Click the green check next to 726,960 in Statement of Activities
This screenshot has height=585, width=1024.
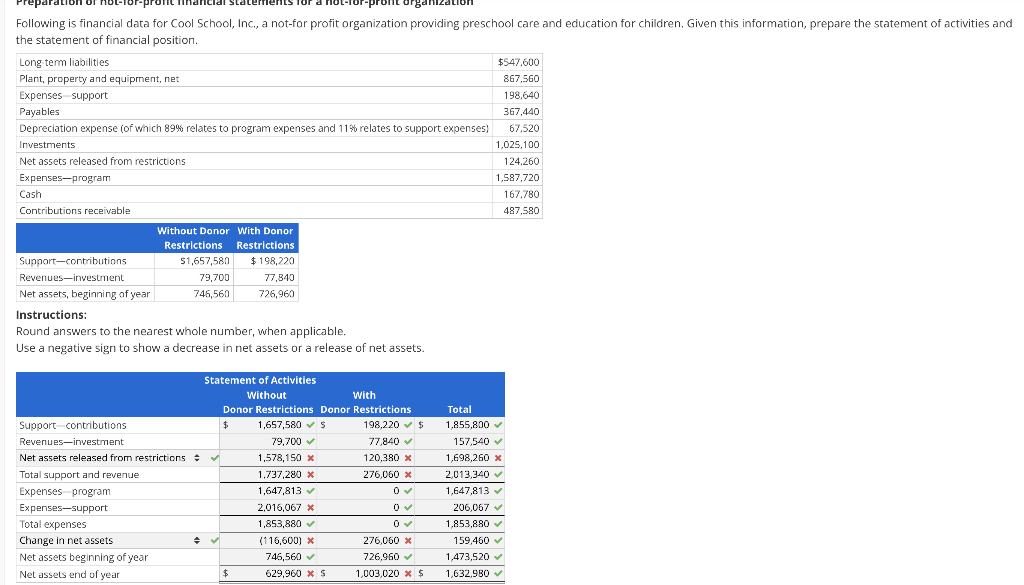(x=408, y=557)
